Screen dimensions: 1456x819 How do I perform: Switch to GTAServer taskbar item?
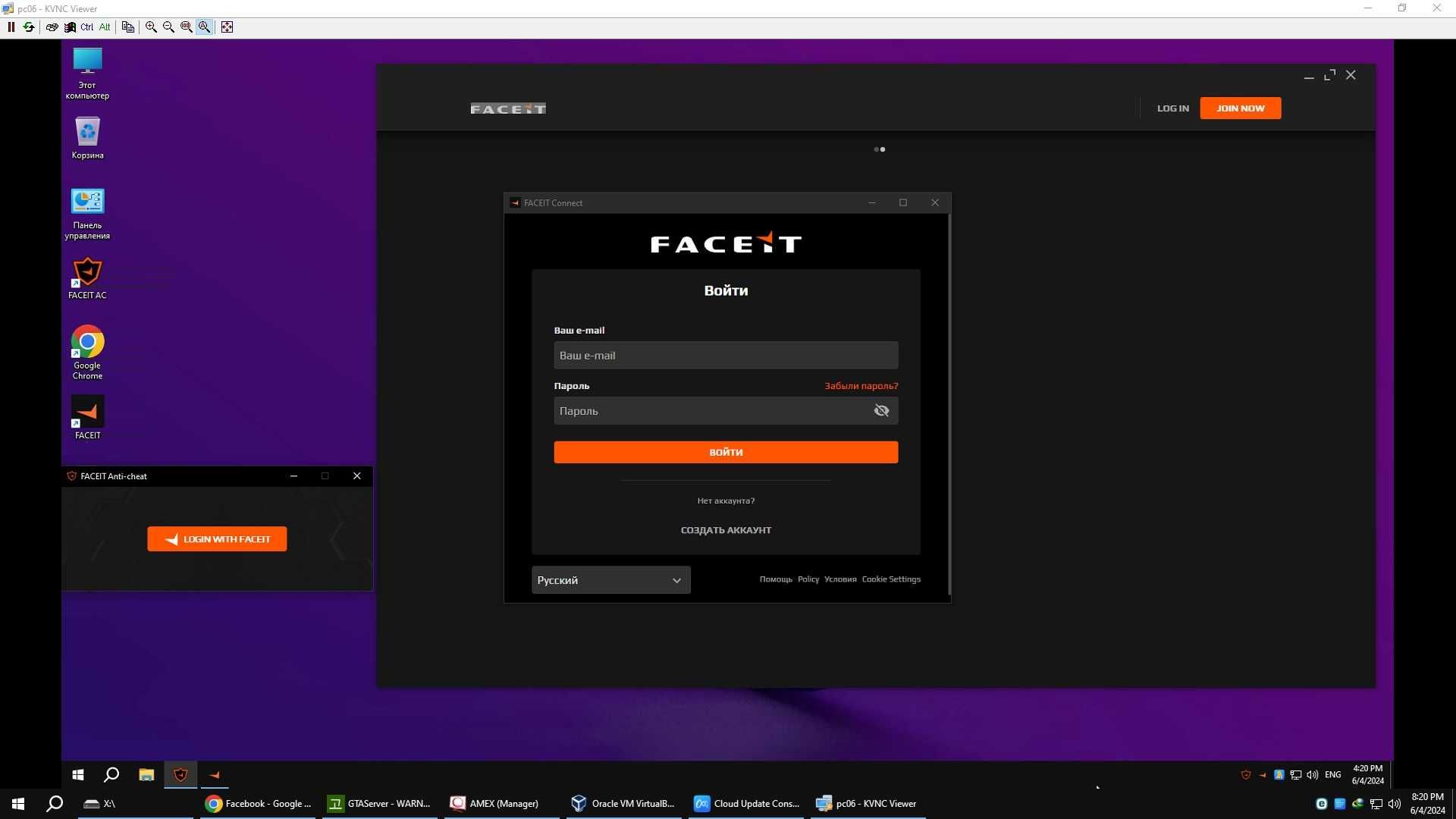pos(379,803)
